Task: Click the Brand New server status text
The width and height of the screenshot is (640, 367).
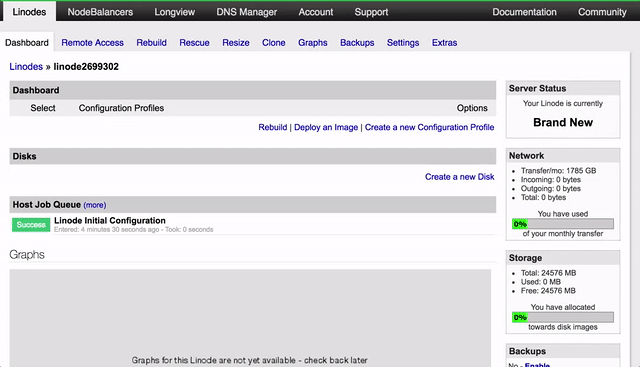Action: pyautogui.click(x=563, y=122)
